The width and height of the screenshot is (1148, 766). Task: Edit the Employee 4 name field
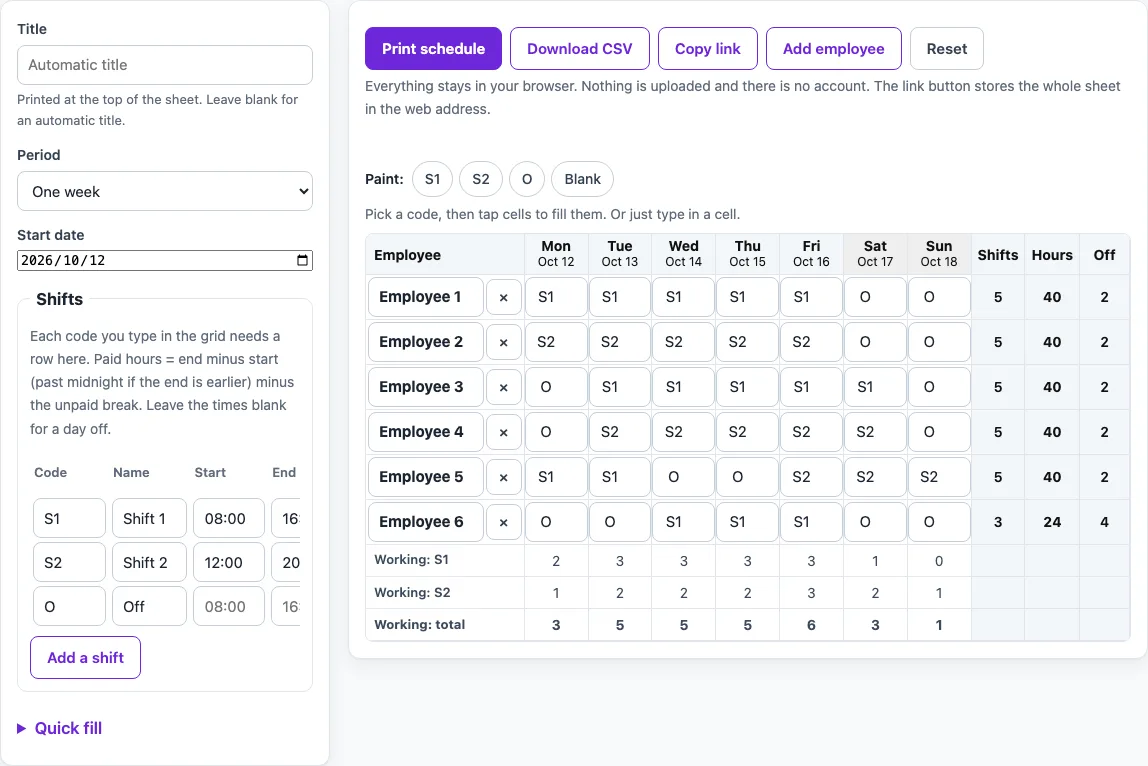(x=425, y=432)
